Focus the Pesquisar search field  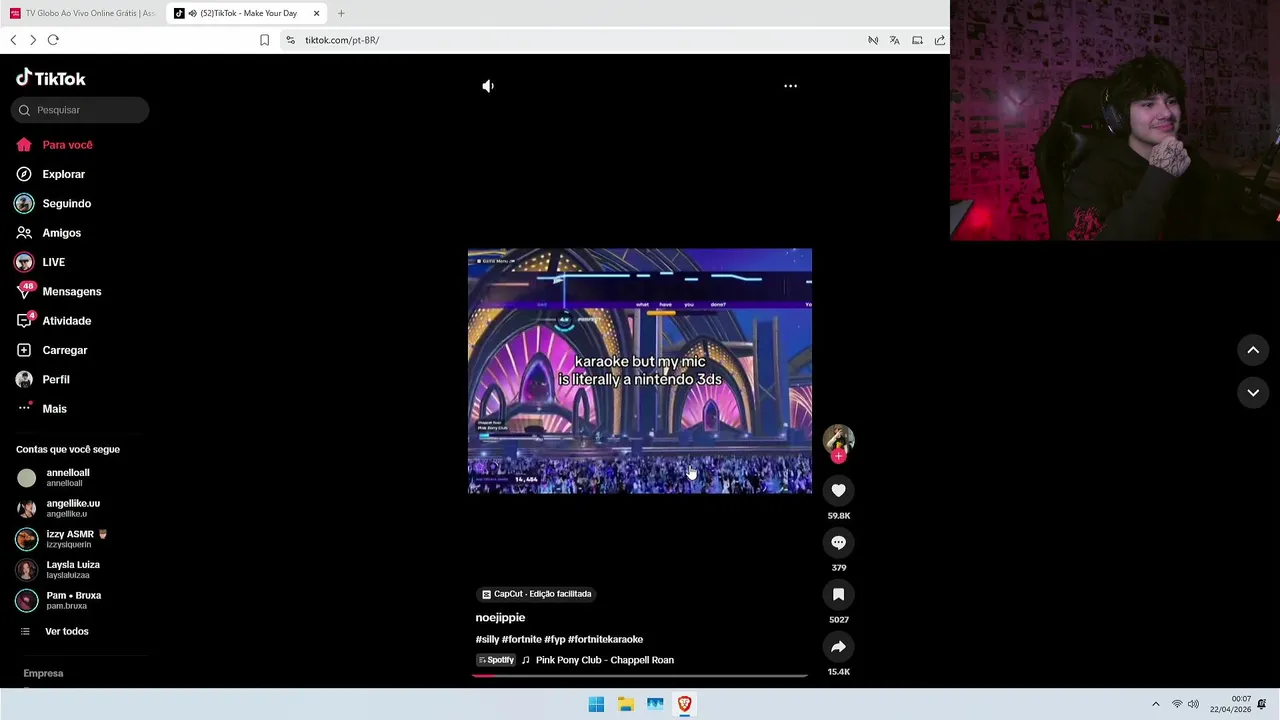tap(80, 110)
